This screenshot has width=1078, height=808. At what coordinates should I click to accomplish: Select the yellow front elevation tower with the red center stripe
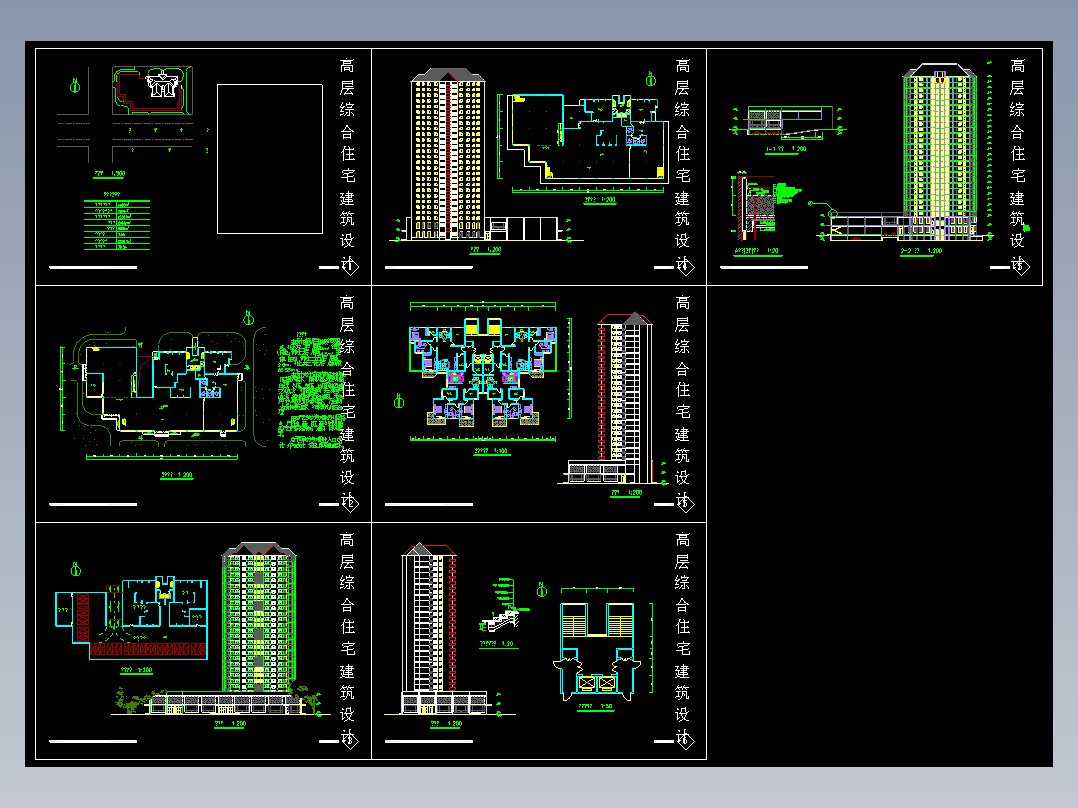tap(448, 155)
